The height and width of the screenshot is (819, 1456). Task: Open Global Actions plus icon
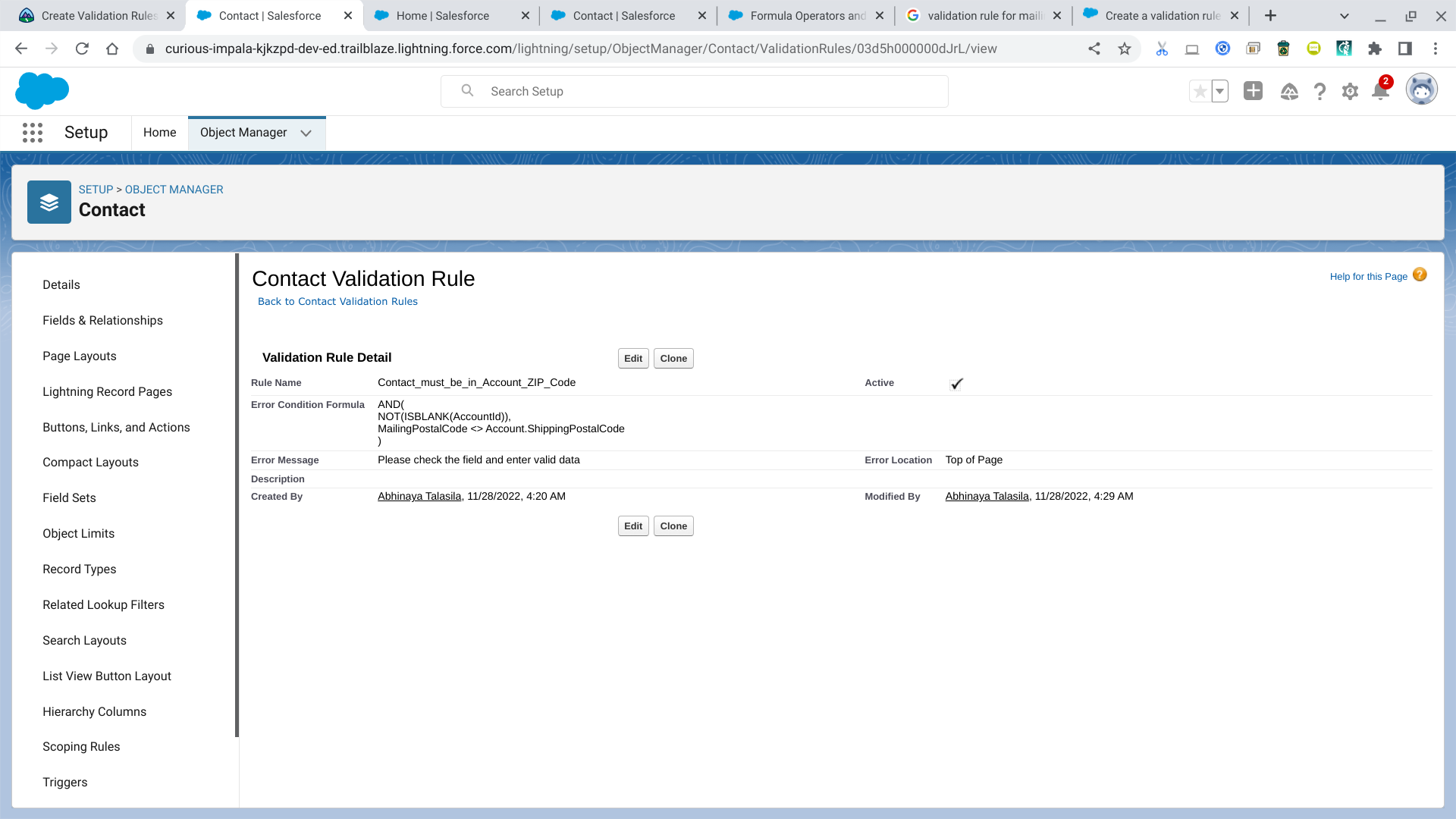click(x=1253, y=91)
